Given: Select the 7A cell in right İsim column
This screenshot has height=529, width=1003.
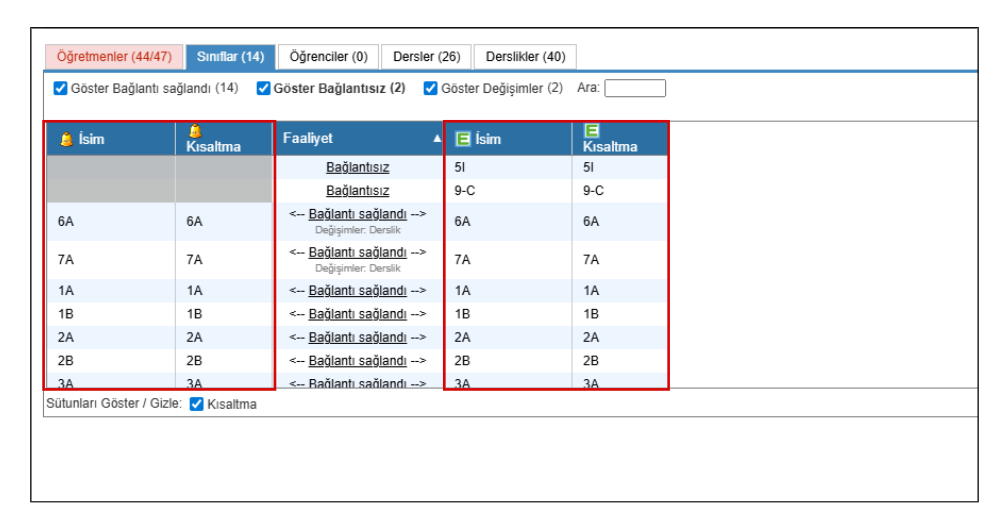Looking at the screenshot, I should coord(462,260).
